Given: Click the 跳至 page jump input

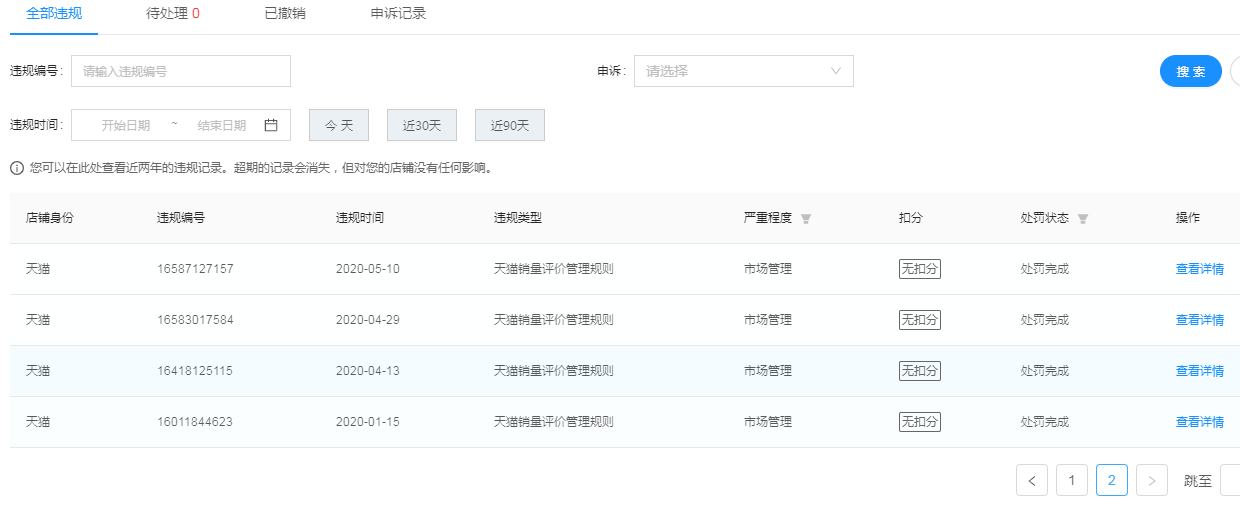Looking at the screenshot, I should click(1230, 480).
